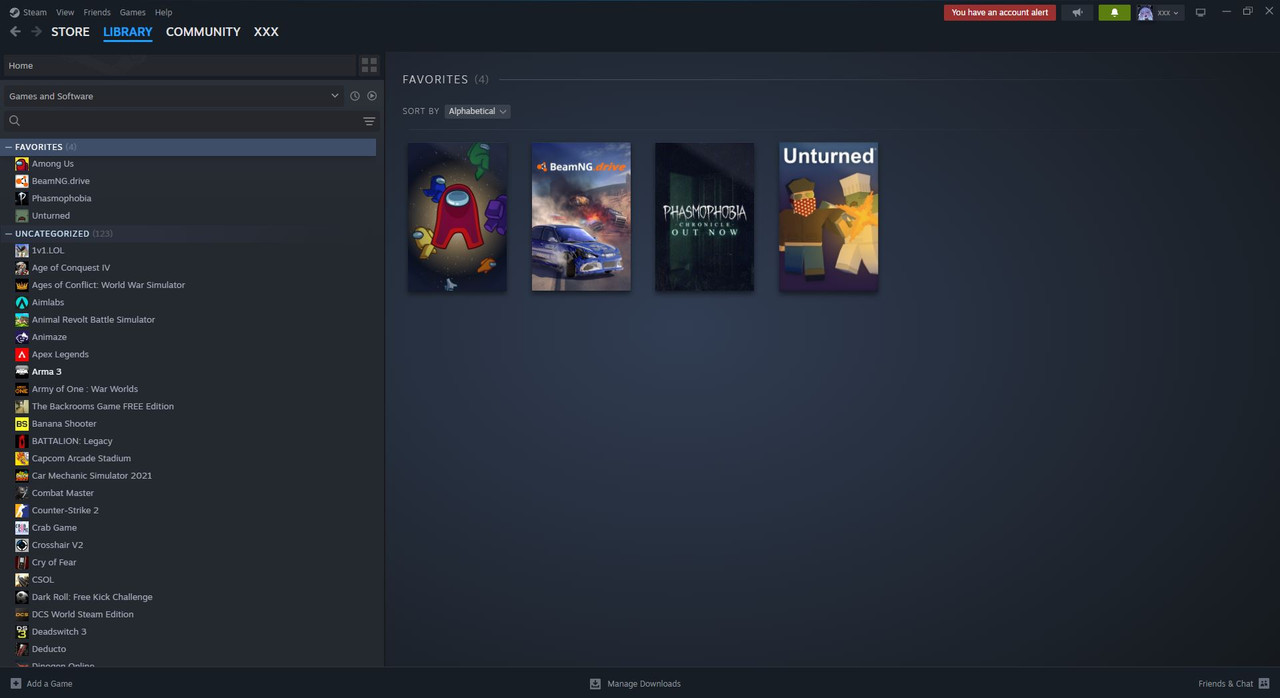The height and width of the screenshot is (698, 1280).
Task: Open the Phasmophobia cover art
Action: 705,217
